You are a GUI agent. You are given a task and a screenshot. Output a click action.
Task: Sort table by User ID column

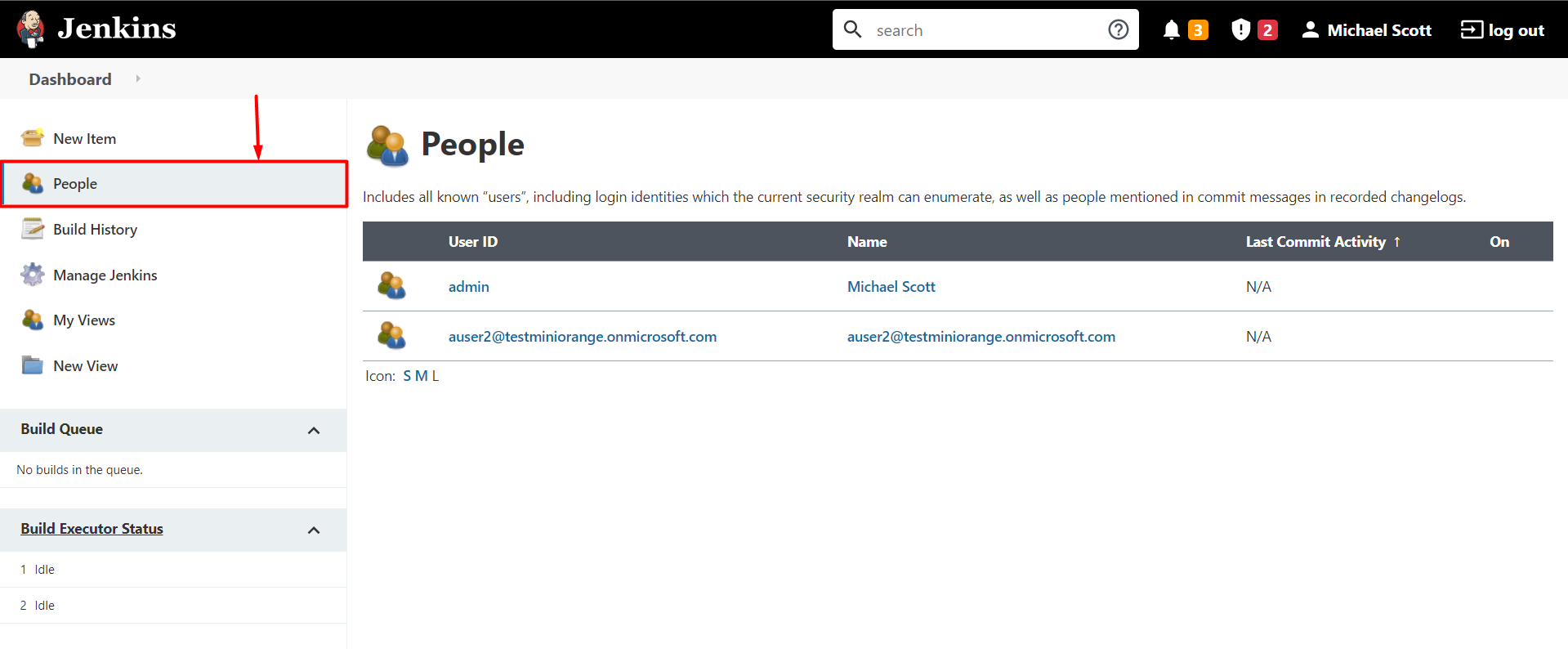(473, 242)
